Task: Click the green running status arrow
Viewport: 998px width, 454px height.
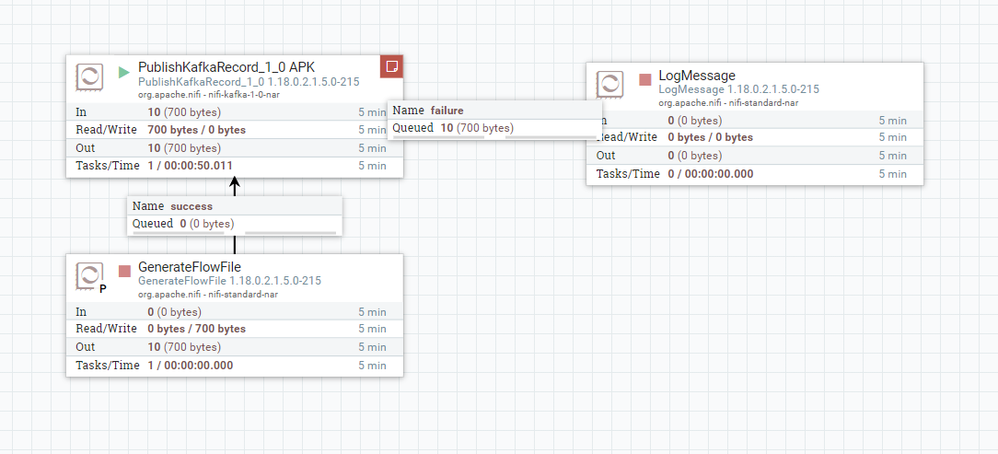Action: [x=124, y=72]
